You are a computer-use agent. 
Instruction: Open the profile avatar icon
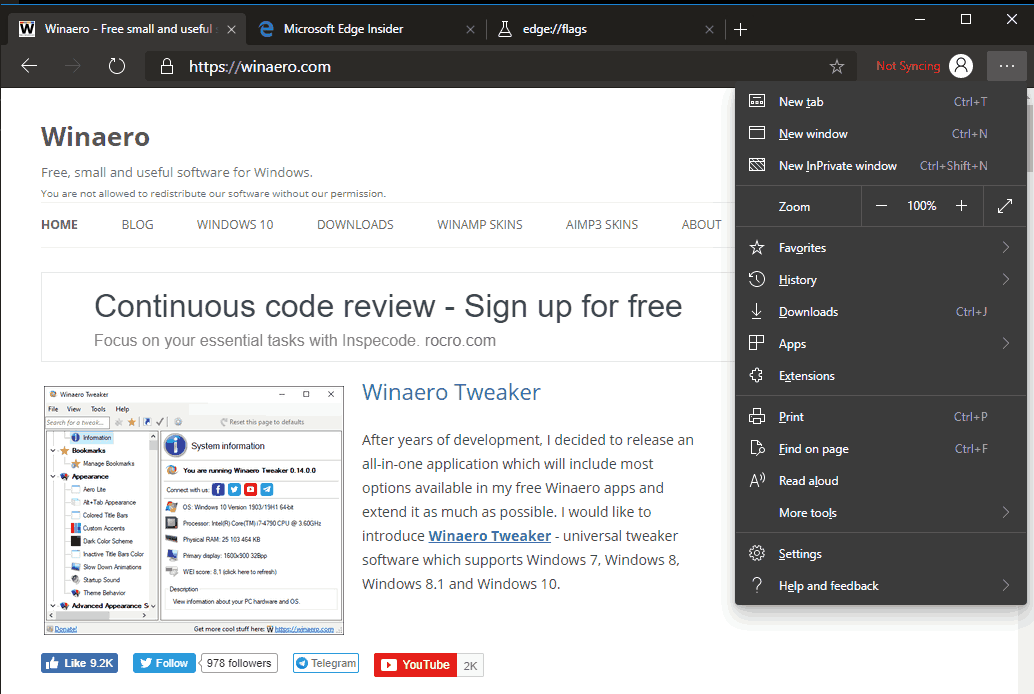tap(961, 65)
